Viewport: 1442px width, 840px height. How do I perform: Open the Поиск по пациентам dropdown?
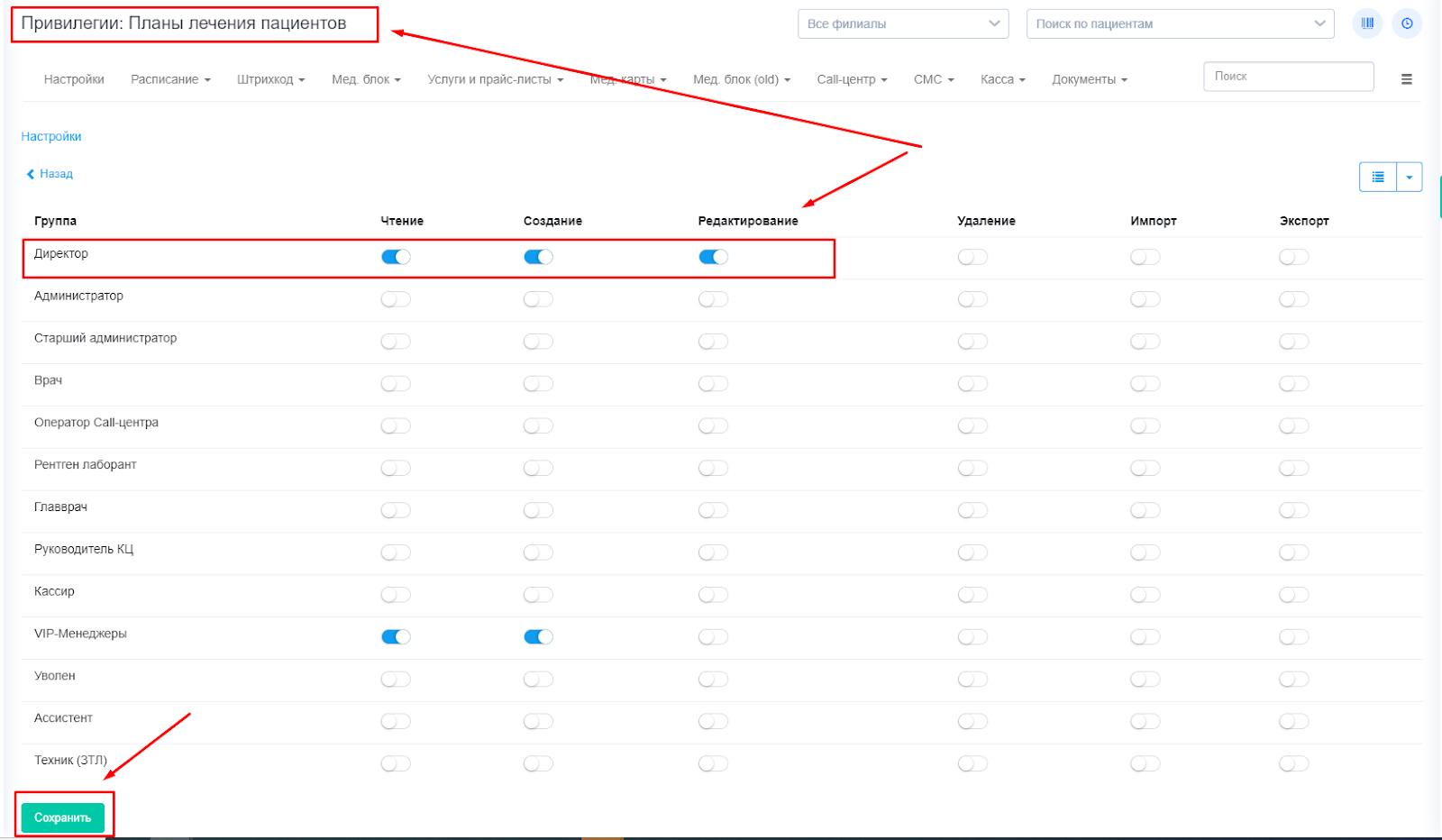click(1181, 23)
